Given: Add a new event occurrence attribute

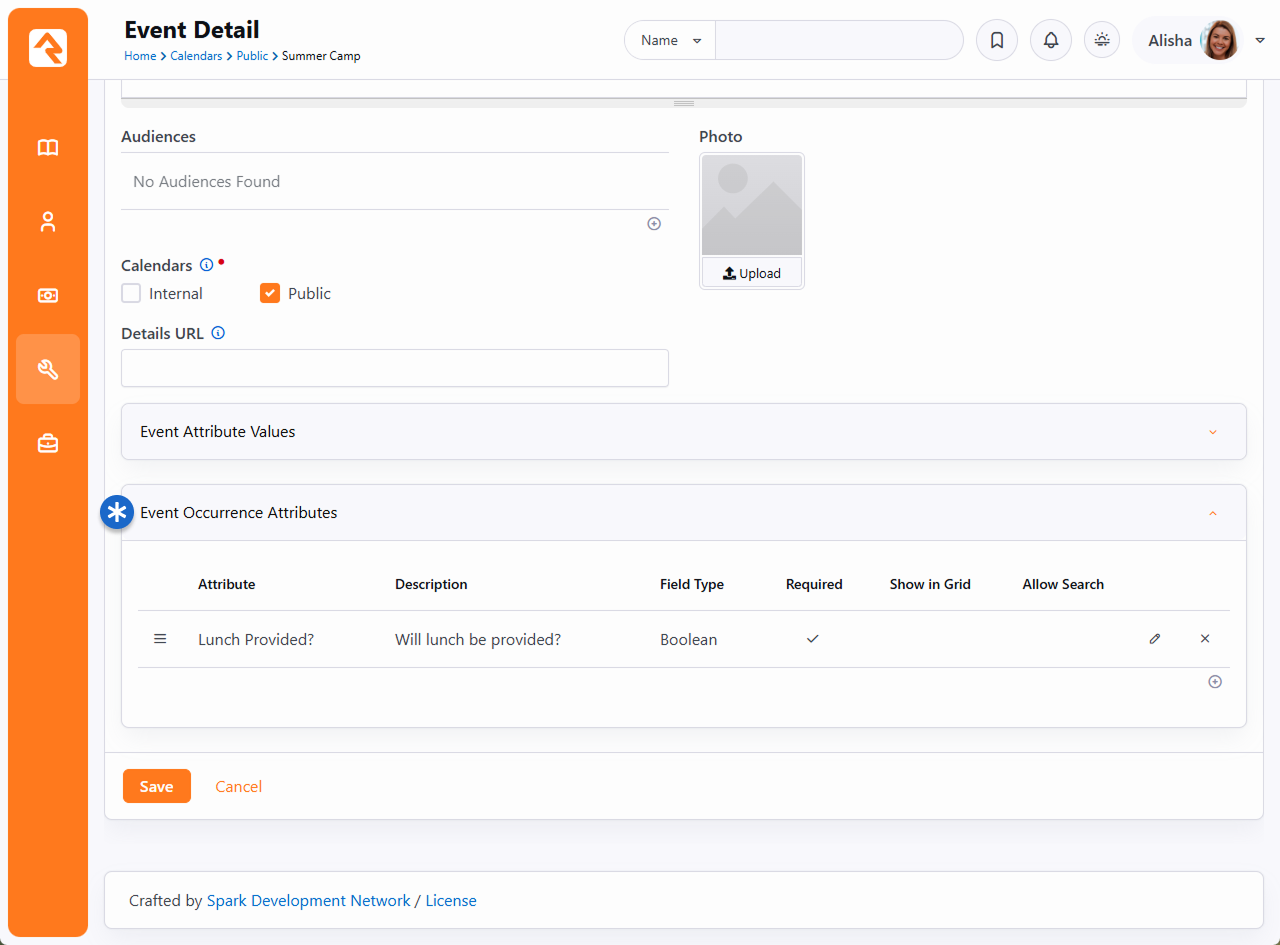Looking at the screenshot, I should 1215,682.
